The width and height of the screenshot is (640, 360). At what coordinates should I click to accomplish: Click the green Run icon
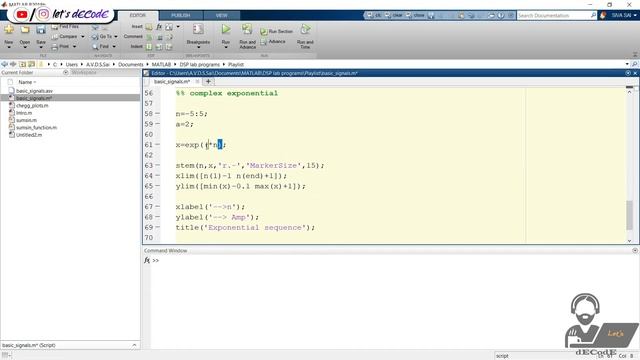[x=226, y=29]
